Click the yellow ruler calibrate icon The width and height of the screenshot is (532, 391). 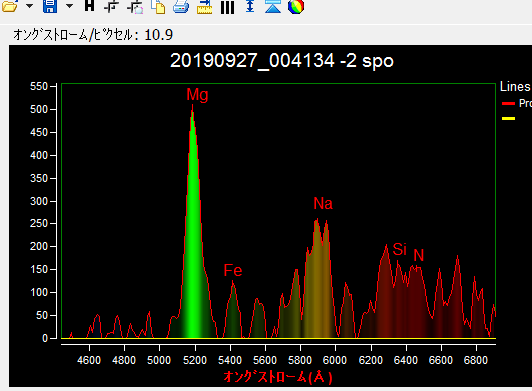204,7
